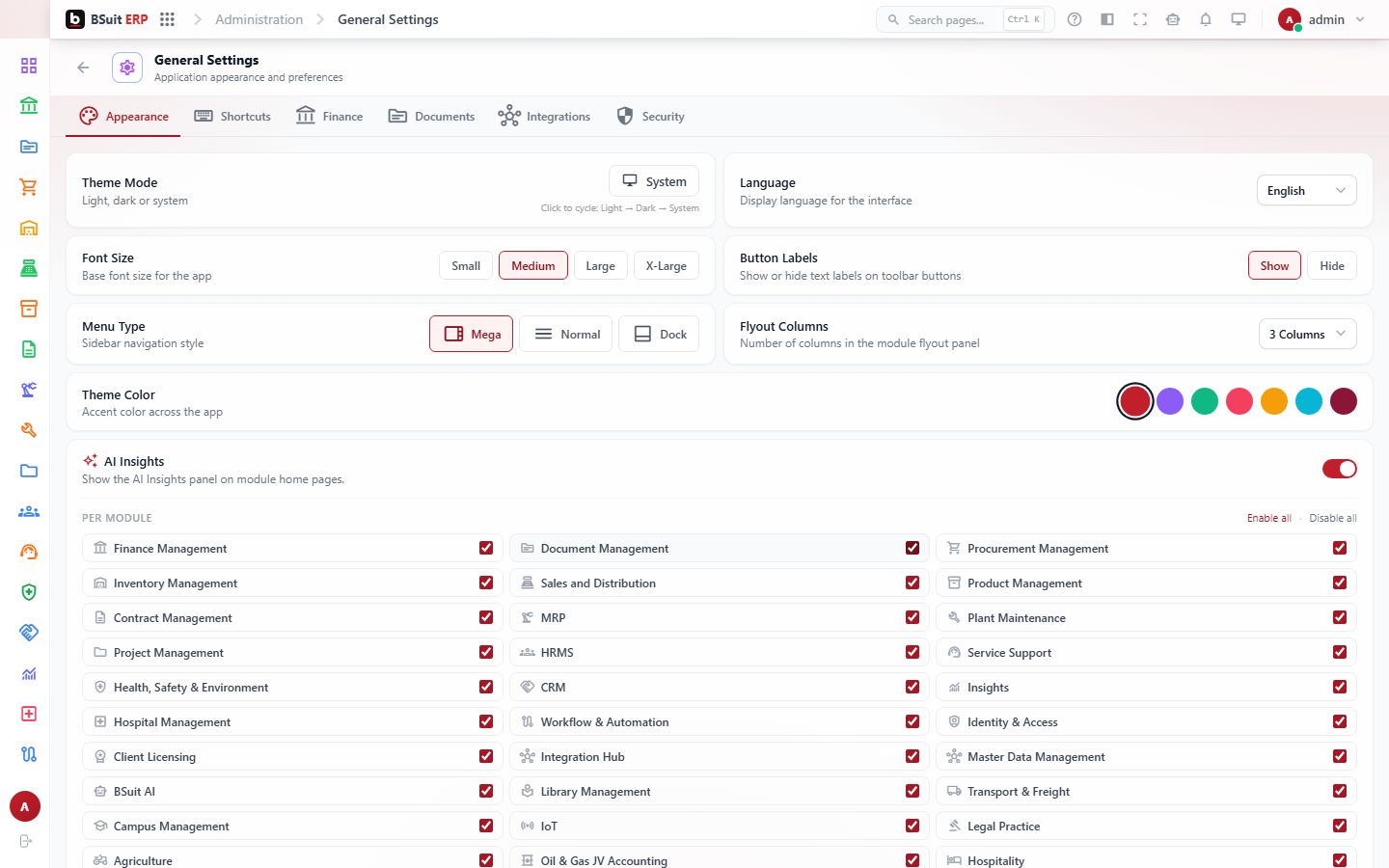
Task: Open the shopping cart procurement sidebar icon
Action: [29, 187]
